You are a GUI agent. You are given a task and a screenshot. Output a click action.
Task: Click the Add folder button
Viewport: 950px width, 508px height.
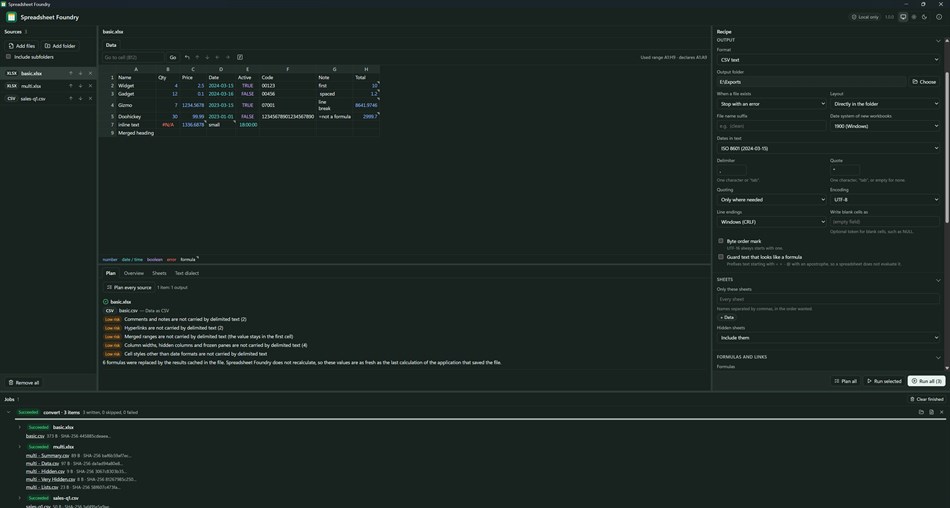60,45
